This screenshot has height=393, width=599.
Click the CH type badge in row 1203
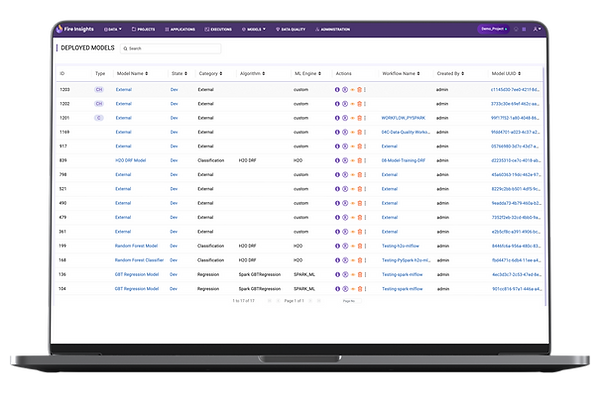click(99, 90)
